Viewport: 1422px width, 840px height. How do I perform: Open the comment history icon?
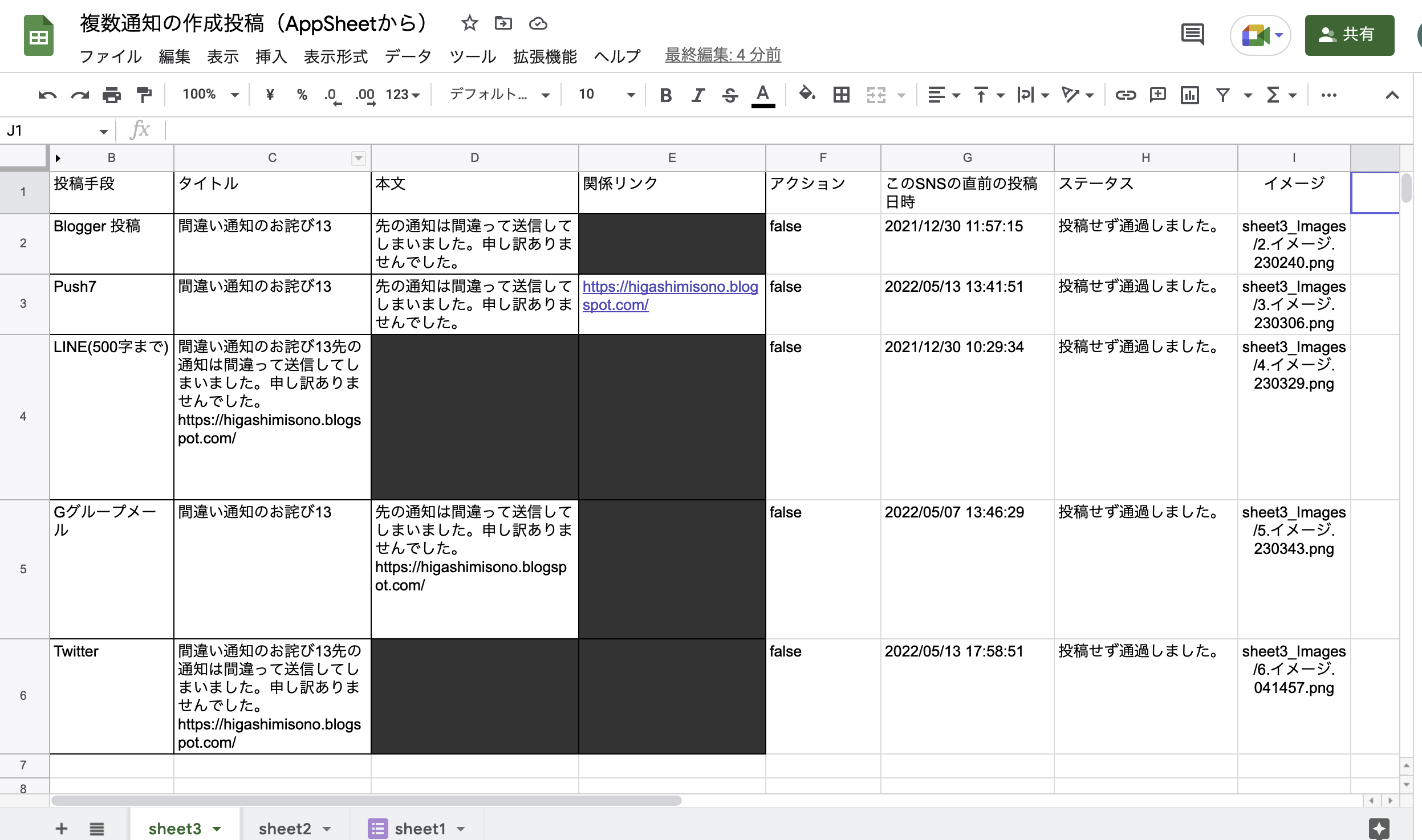click(x=1192, y=35)
